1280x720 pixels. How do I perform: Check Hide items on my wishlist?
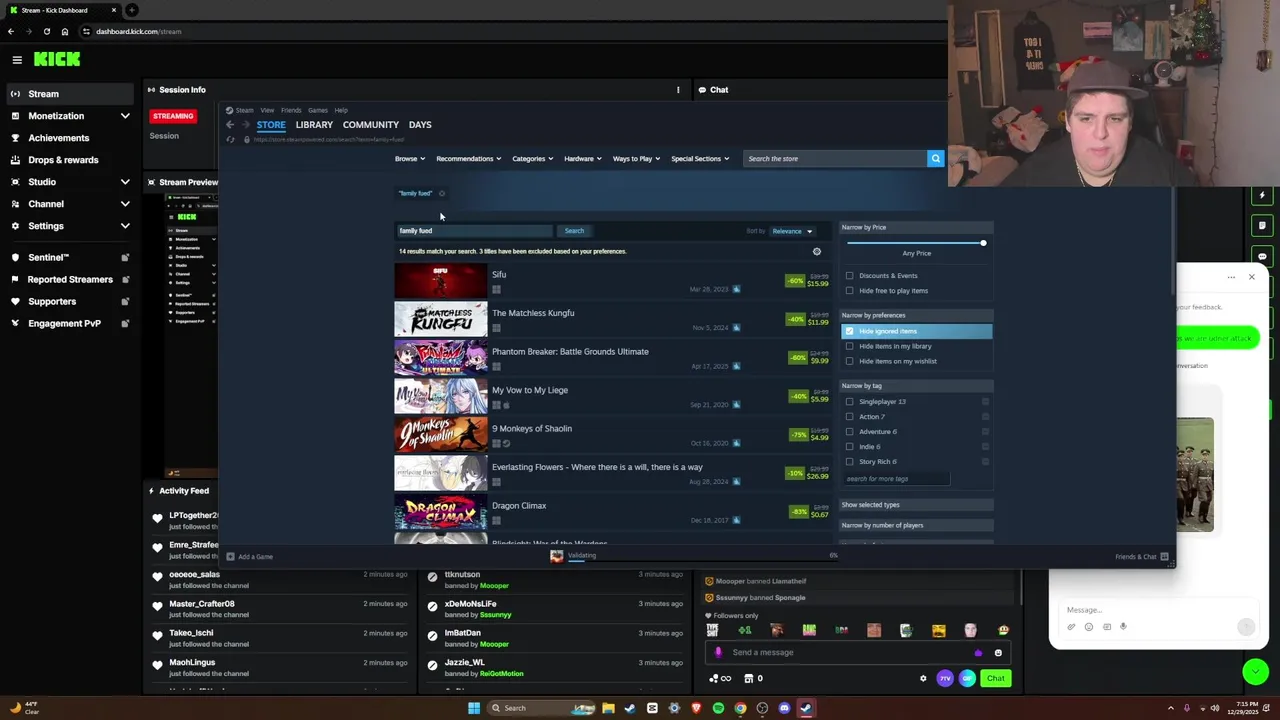850,361
